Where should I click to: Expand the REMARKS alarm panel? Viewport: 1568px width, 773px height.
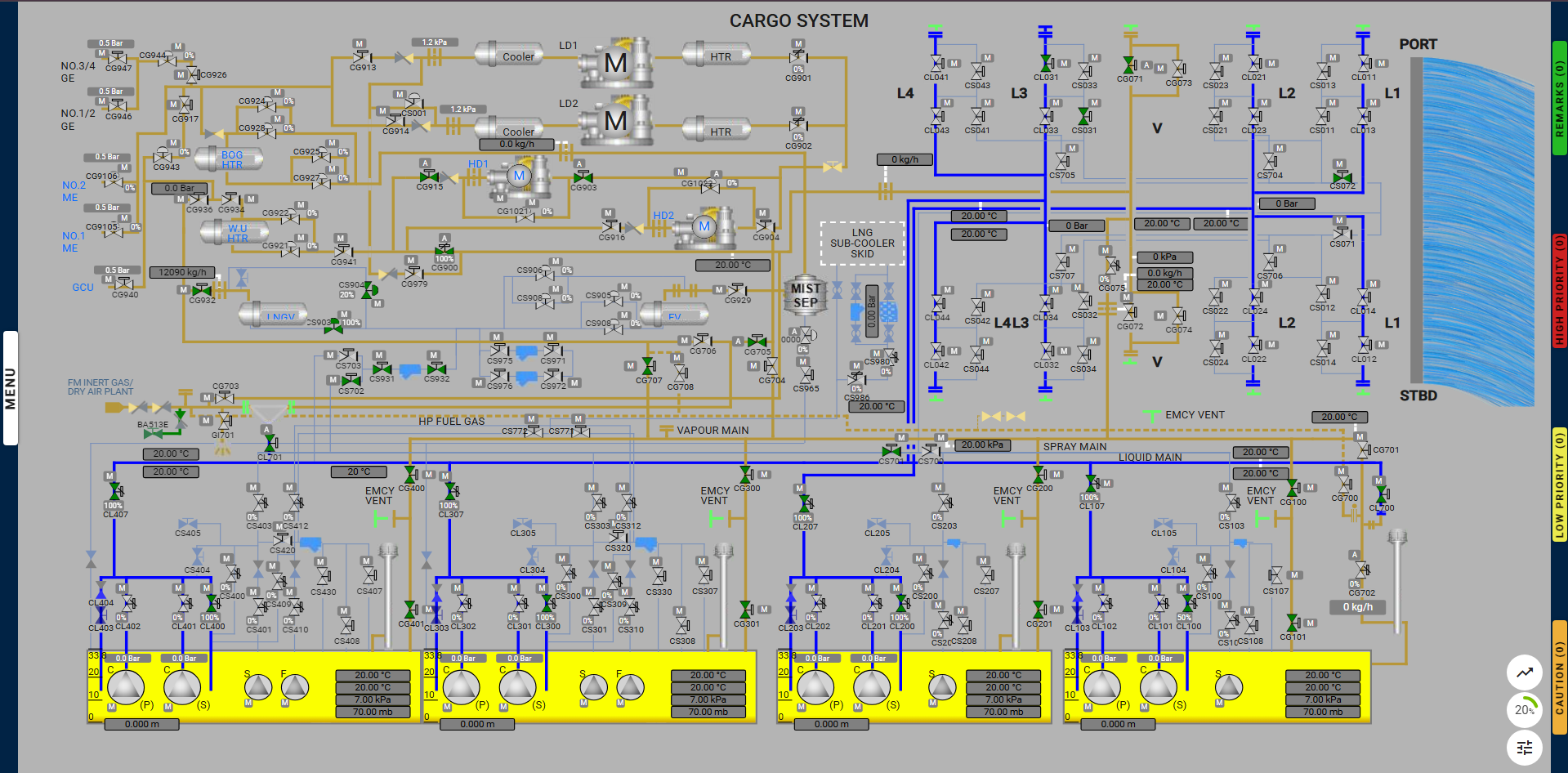(1559, 98)
